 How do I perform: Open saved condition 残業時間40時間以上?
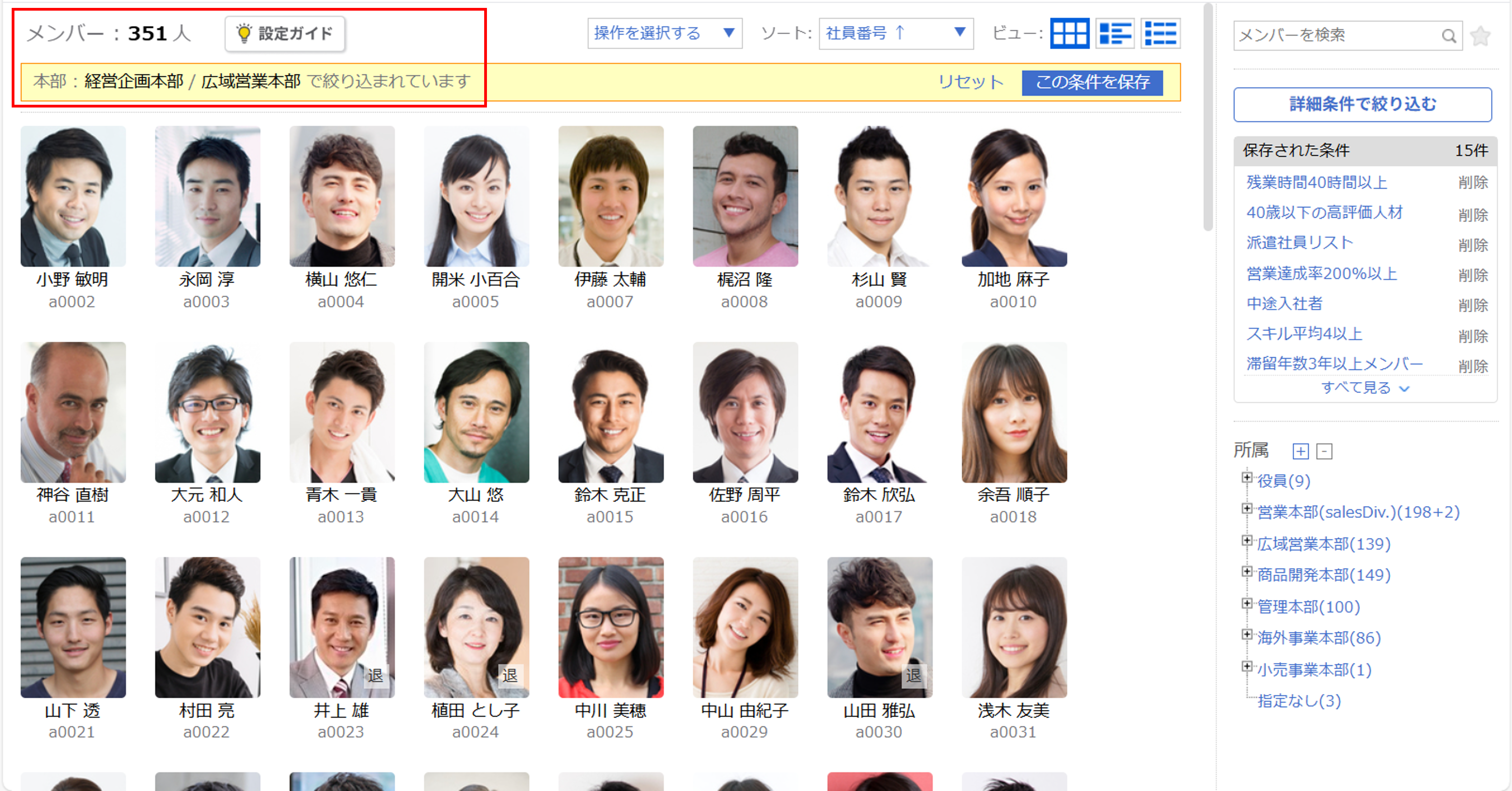pyautogui.click(x=1316, y=182)
